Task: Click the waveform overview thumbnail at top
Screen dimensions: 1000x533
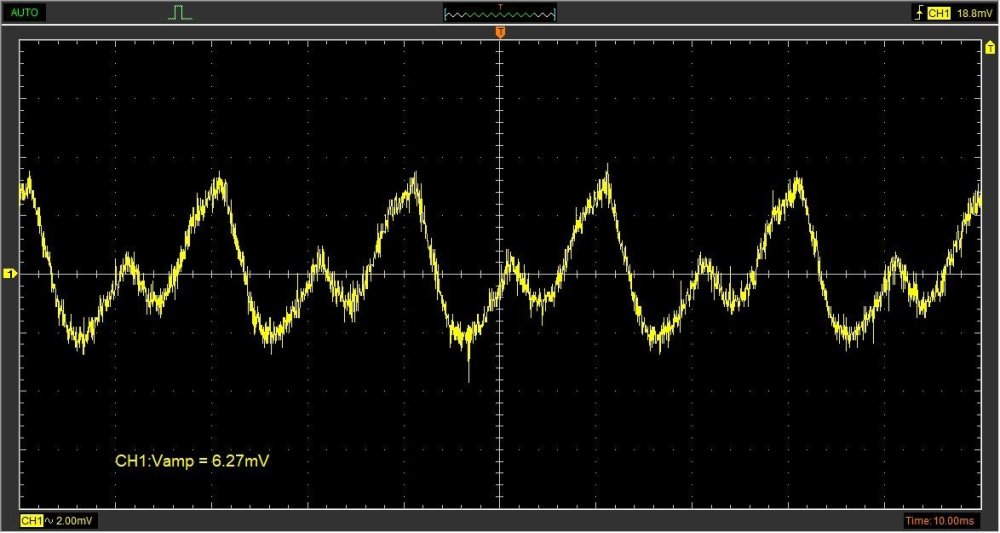Action: click(x=500, y=14)
